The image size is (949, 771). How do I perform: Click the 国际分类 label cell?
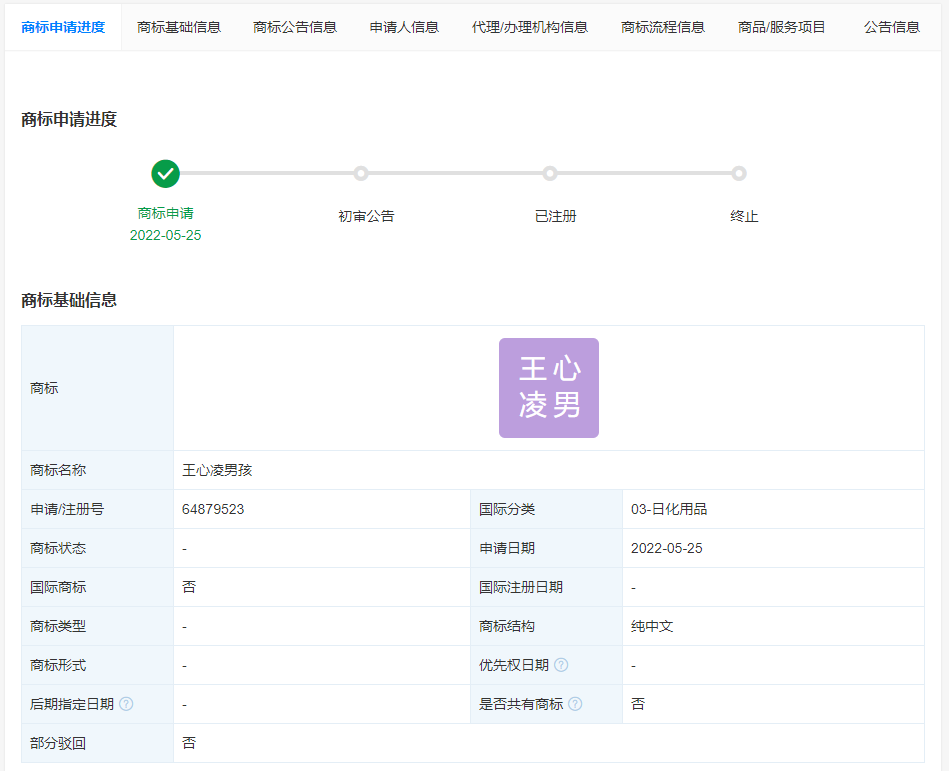coord(547,509)
